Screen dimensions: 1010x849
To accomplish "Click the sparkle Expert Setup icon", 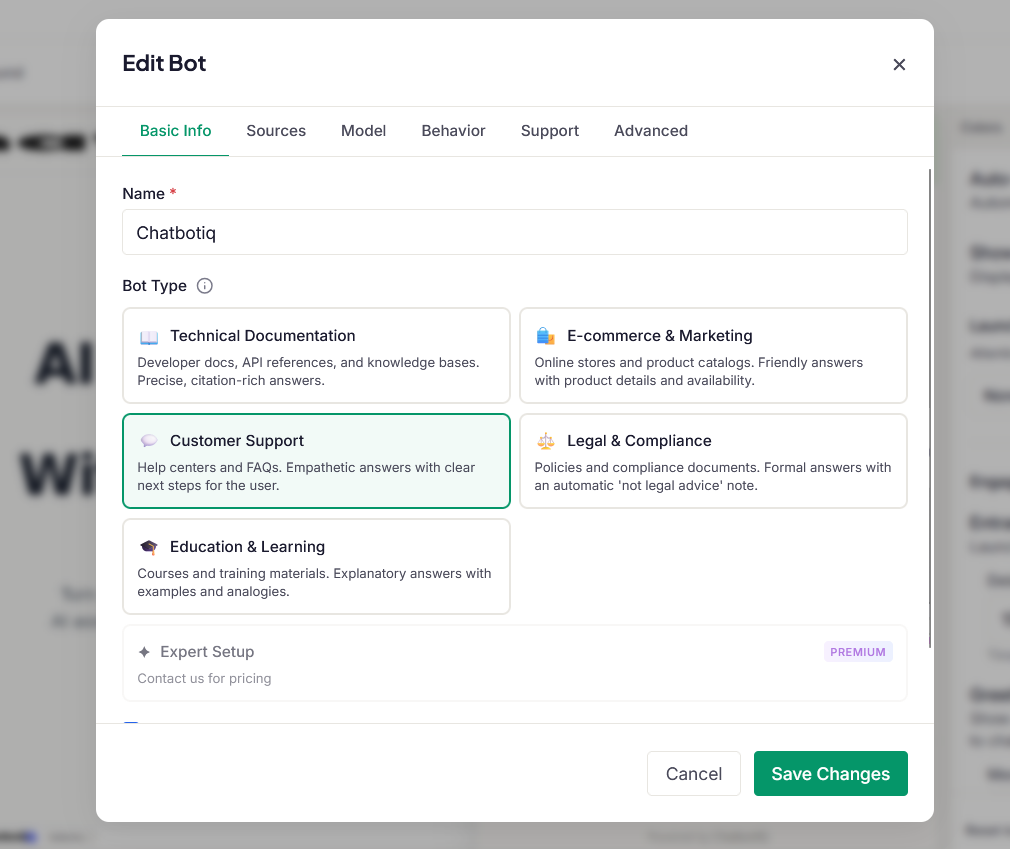I will point(144,652).
